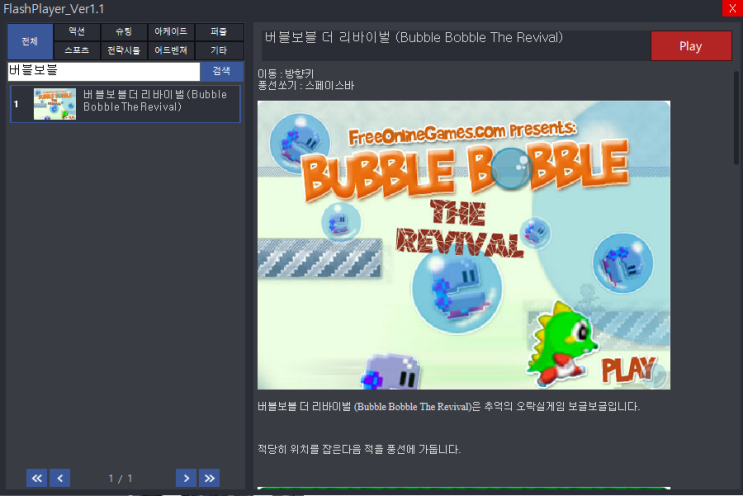Select the 스포츠 category tab
The image size is (743, 496).
point(77,50)
